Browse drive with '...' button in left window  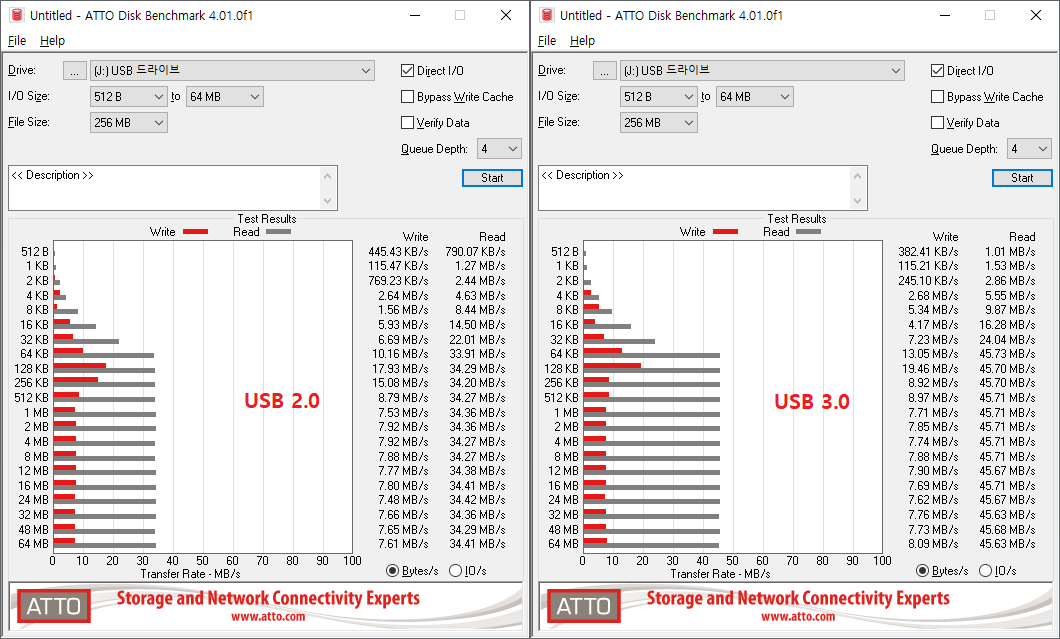(74, 70)
